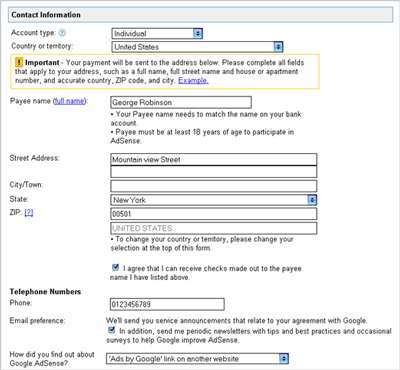This screenshot has height=370, width=400.
Task: Click the service announcements sentence
Action: point(237,321)
